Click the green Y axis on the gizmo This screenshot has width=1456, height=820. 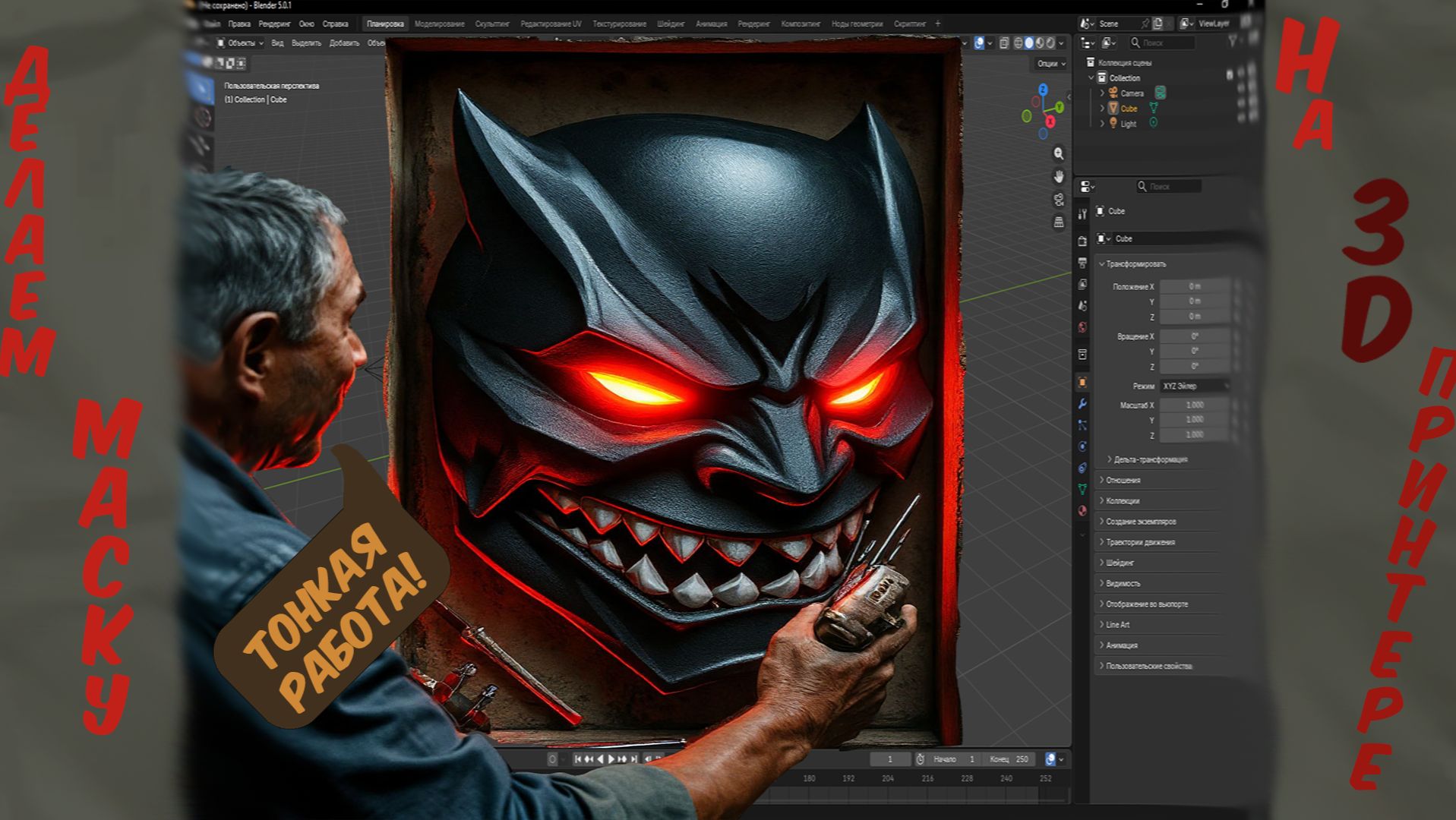pyautogui.click(x=1060, y=108)
